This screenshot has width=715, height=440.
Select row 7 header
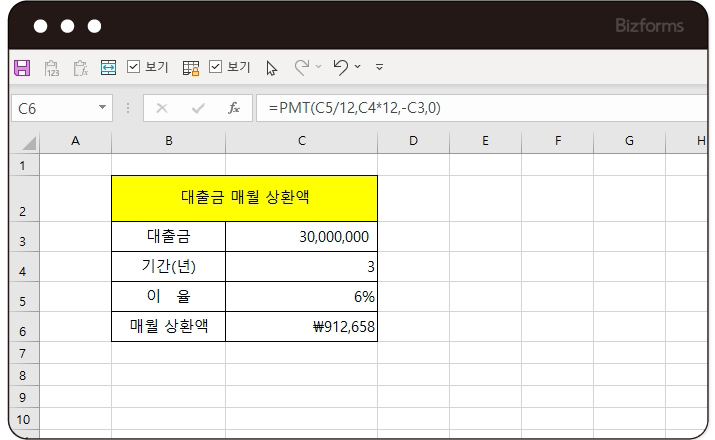25,353
